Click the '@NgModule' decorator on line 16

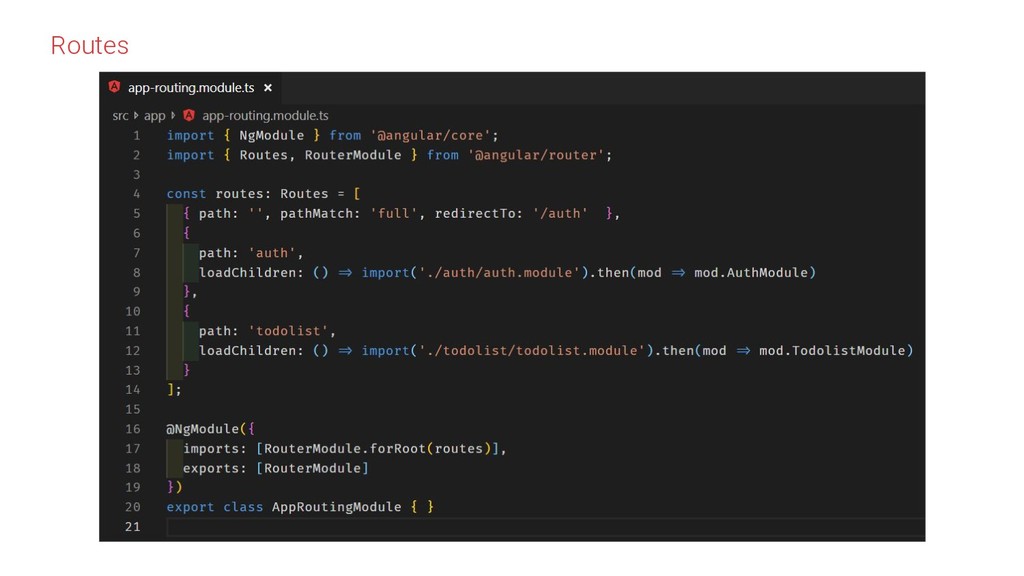click(202, 429)
